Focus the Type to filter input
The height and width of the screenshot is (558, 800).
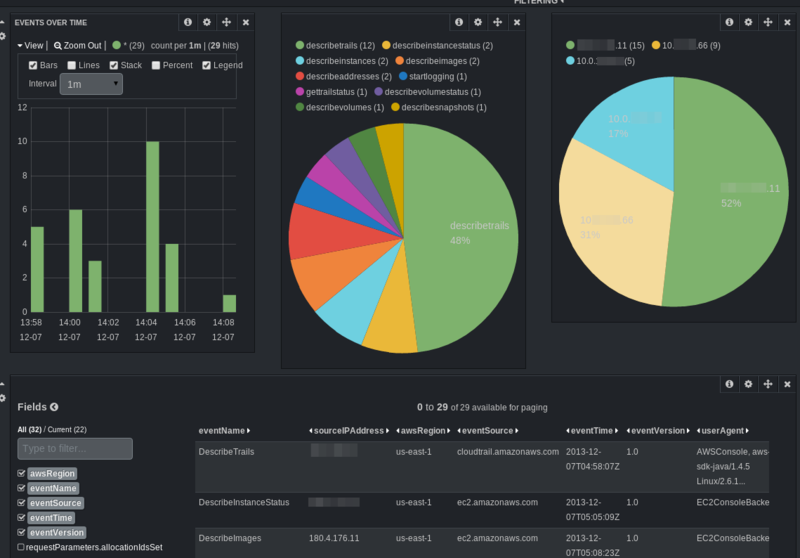(75, 448)
